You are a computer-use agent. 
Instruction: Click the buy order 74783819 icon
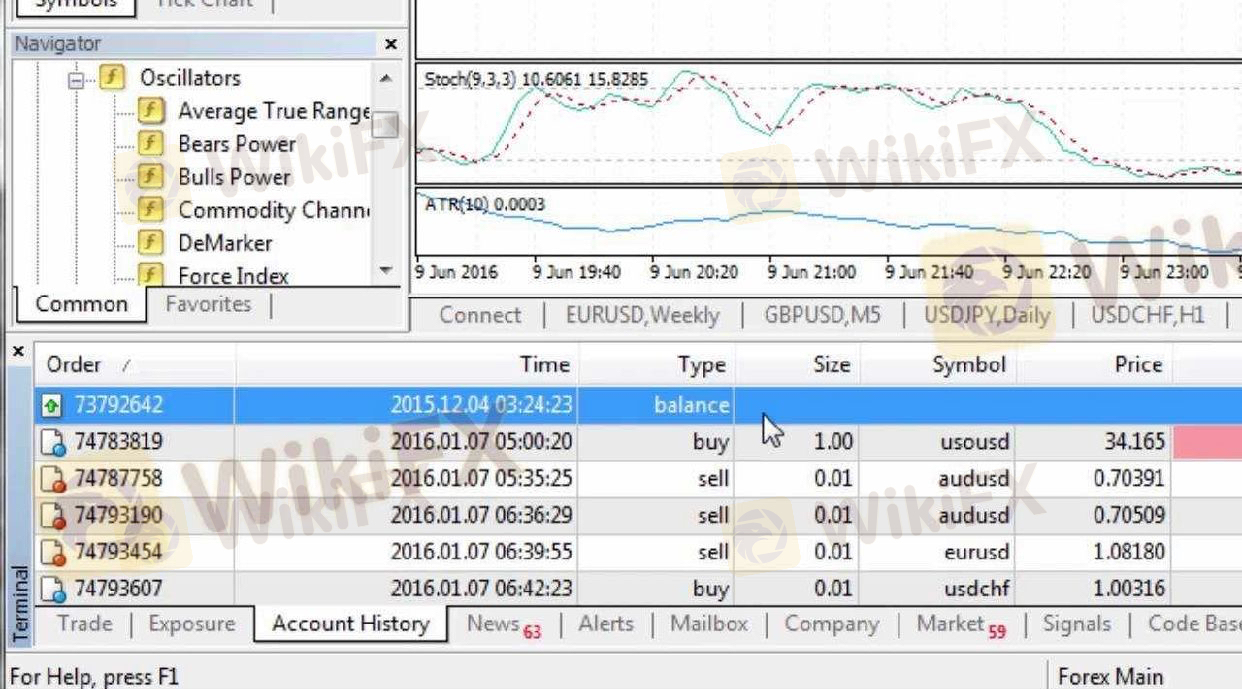click(x=52, y=442)
